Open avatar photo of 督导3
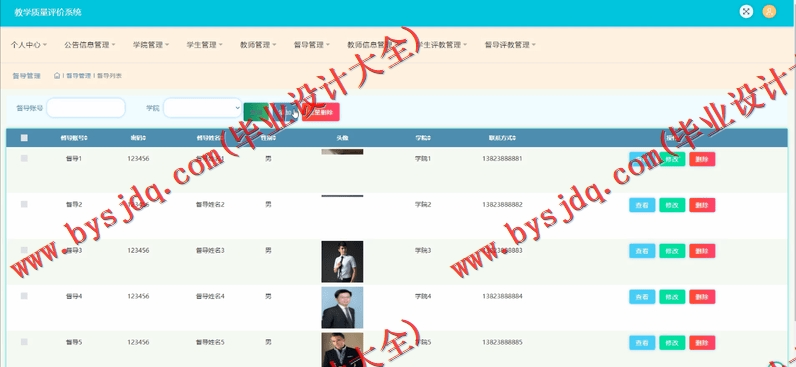The image size is (796, 367). pyautogui.click(x=342, y=262)
